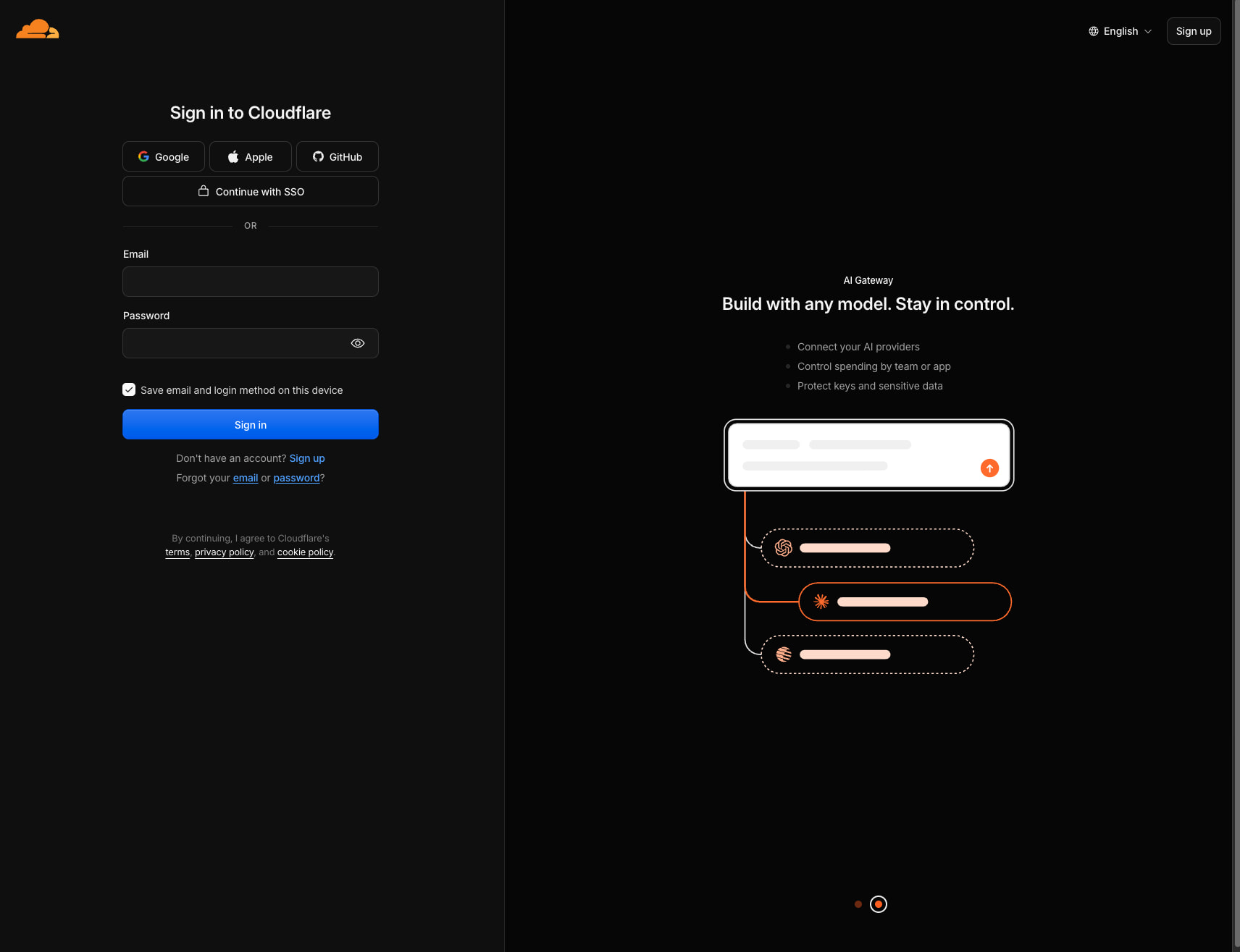Choose Apple sign-in option
This screenshot has width=1240, height=952.
[x=251, y=156]
